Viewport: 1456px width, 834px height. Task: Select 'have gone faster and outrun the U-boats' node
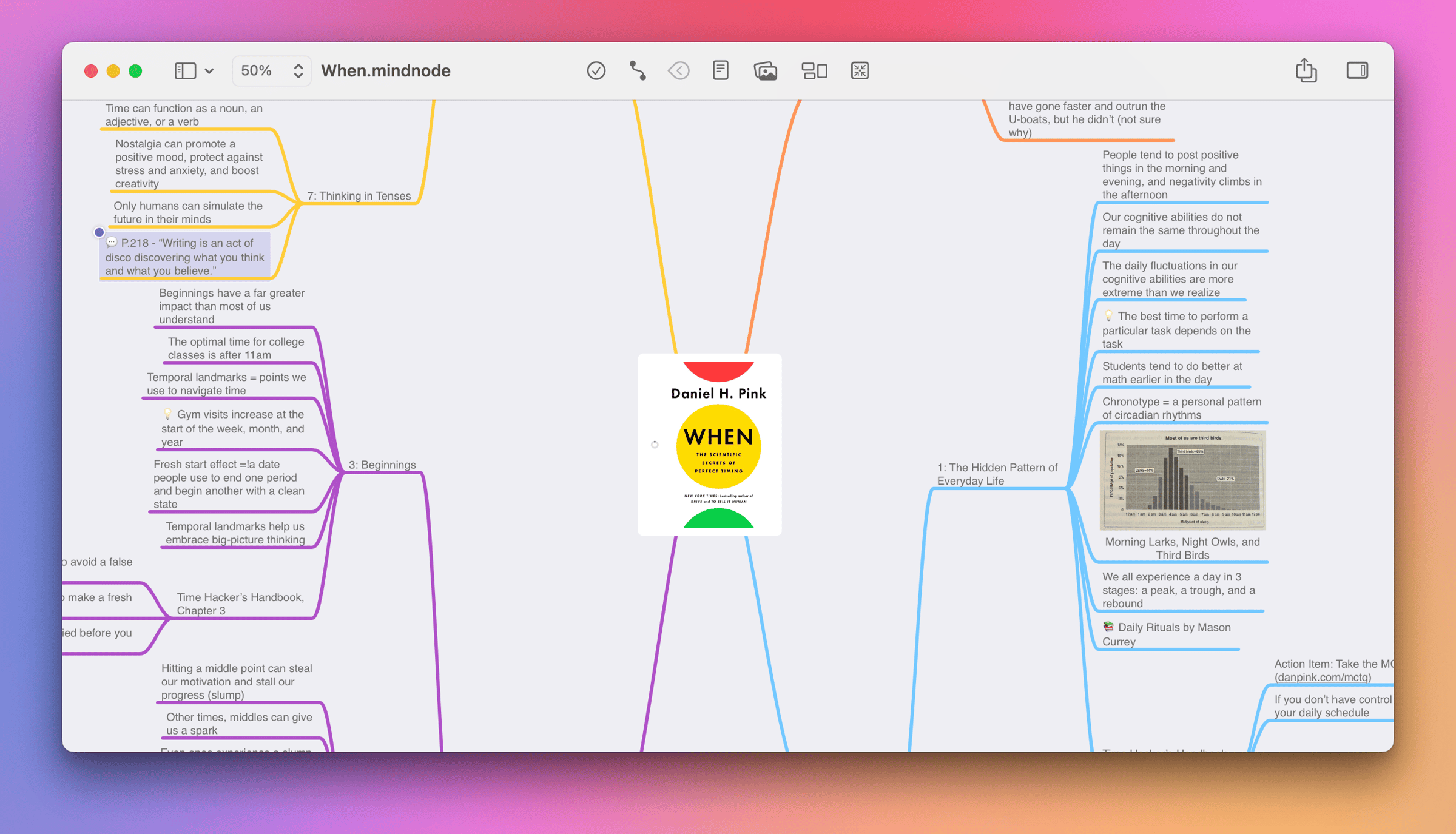(1087, 119)
